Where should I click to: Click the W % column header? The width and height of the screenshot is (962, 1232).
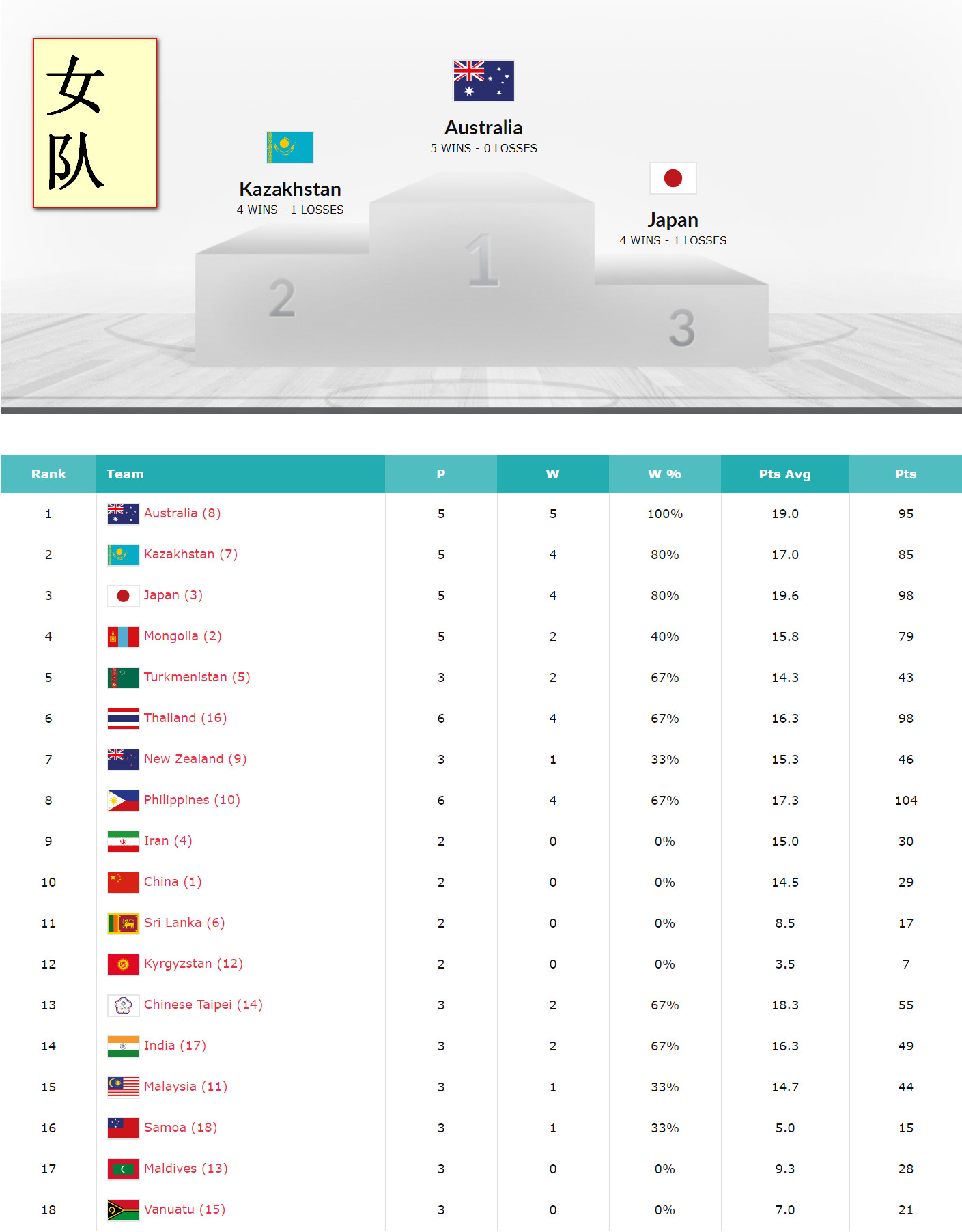pyautogui.click(x=665, y=474)
